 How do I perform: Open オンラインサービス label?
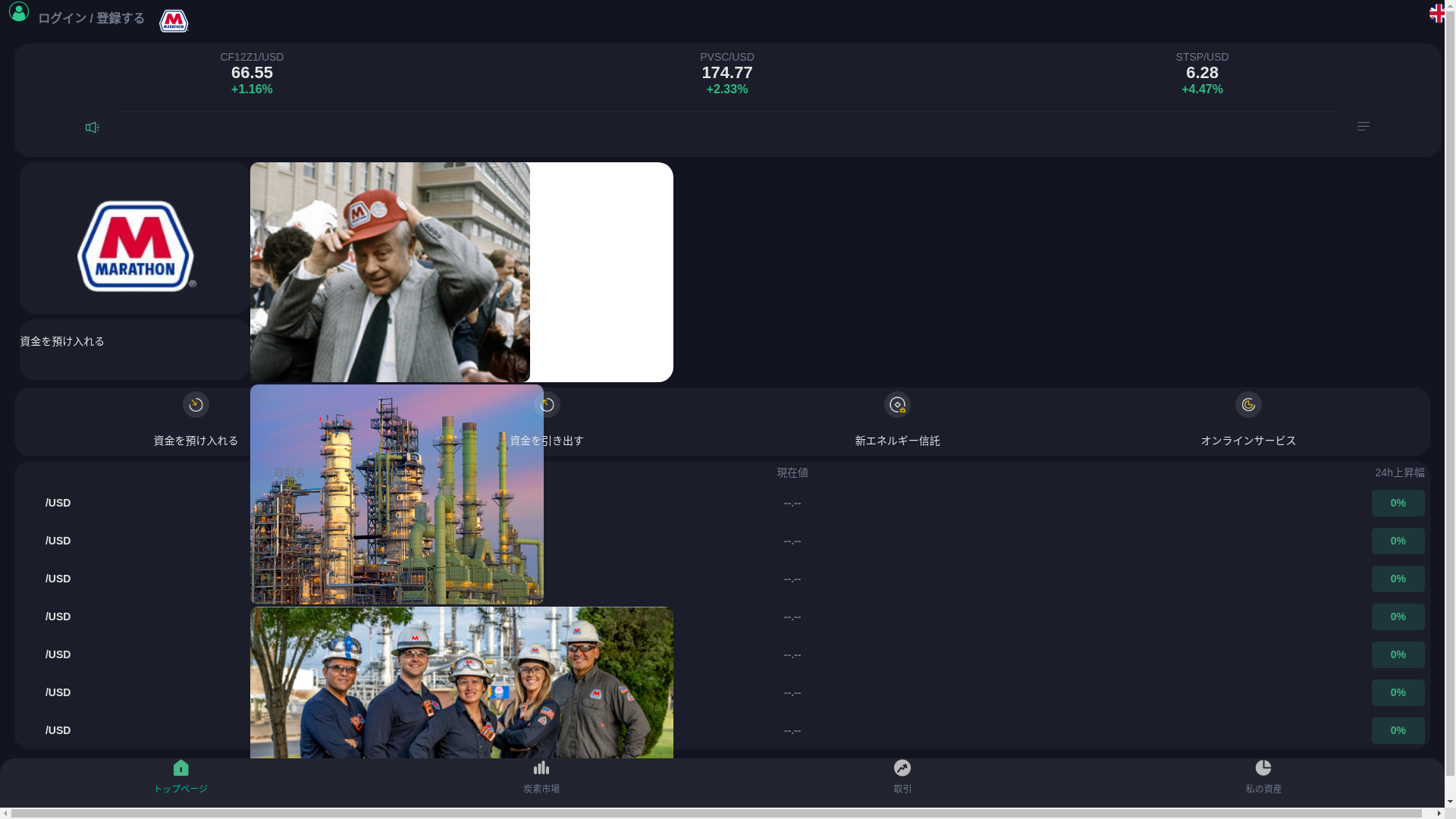pos(1248,441)
